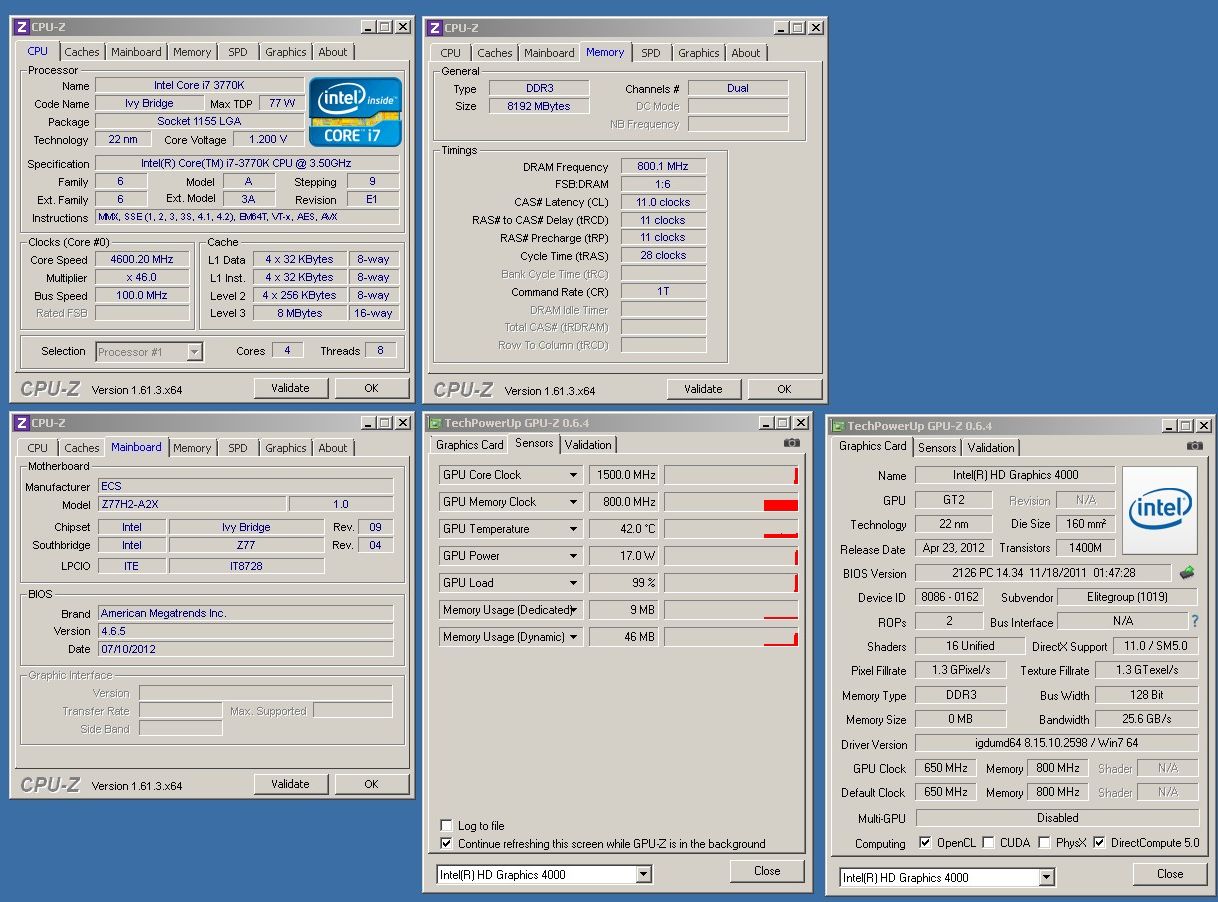Uncheck Continue refreshing while GPU-Z is in background
This screenshot has width=1218, height=902.
[x=446, y=844]
